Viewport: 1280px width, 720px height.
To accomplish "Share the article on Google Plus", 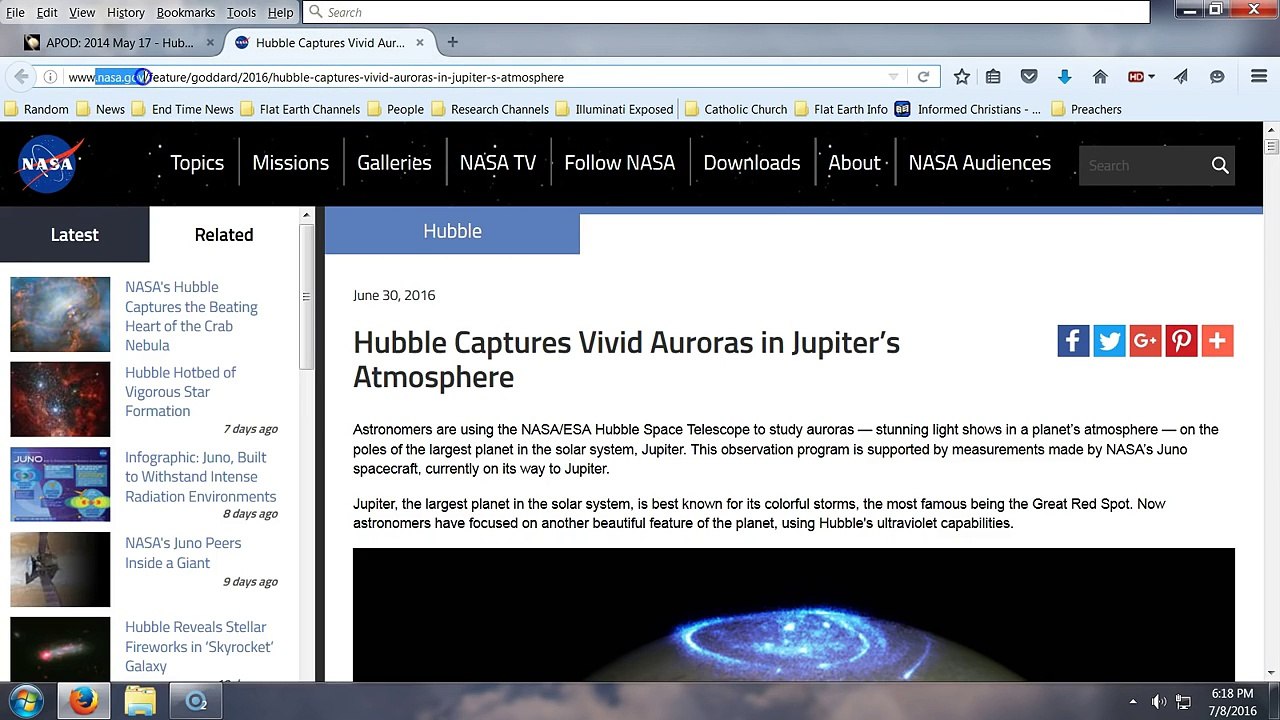I will pos(1145,341).
